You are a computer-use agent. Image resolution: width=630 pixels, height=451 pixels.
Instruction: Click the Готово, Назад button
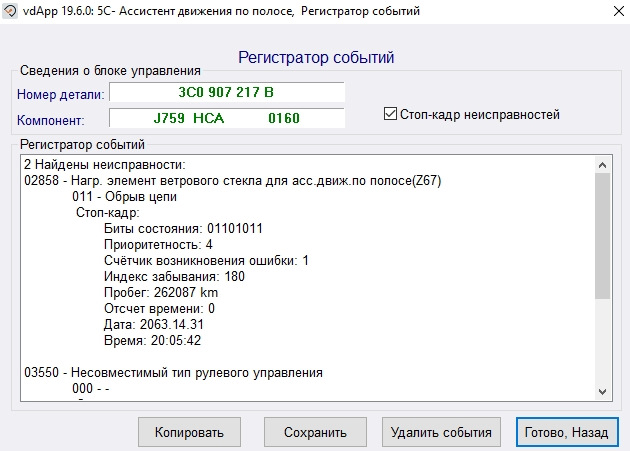click(567, 432)
